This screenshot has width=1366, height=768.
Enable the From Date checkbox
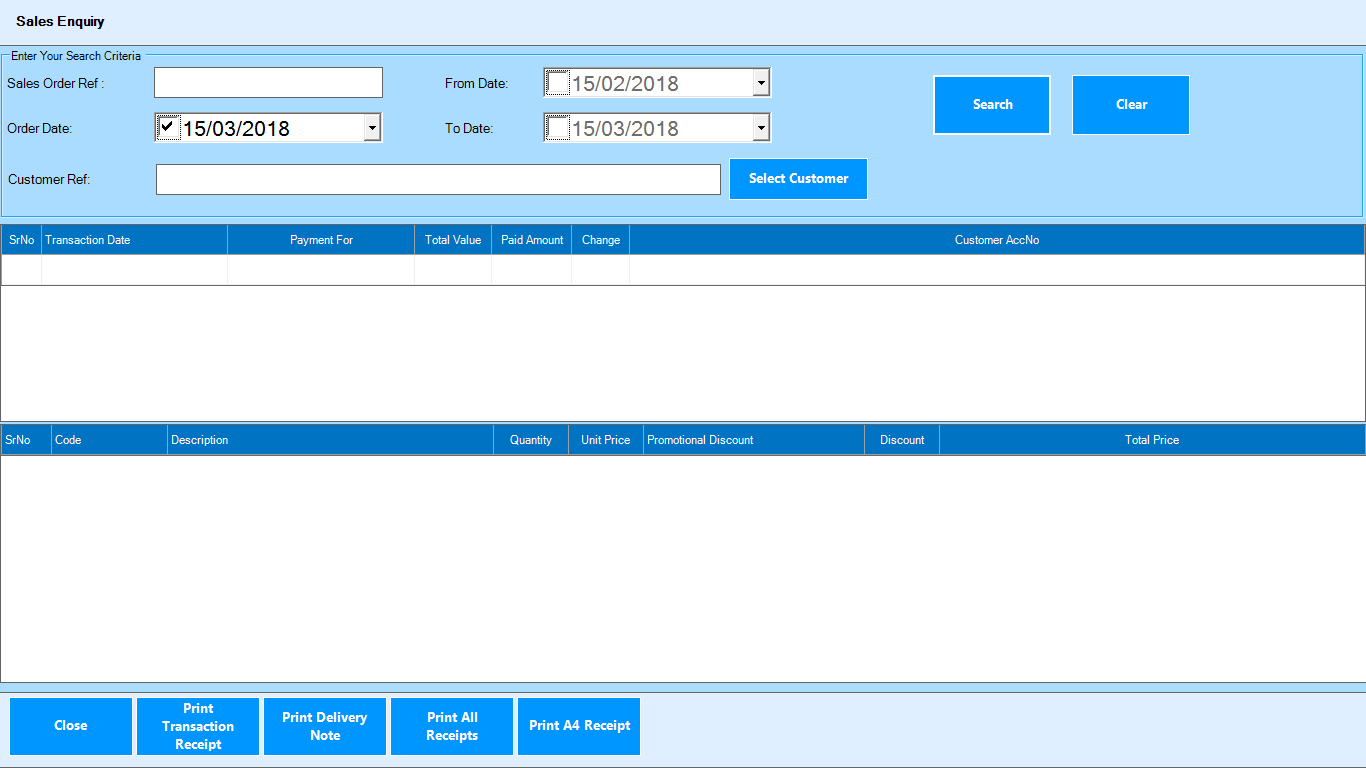pos(558,83)
